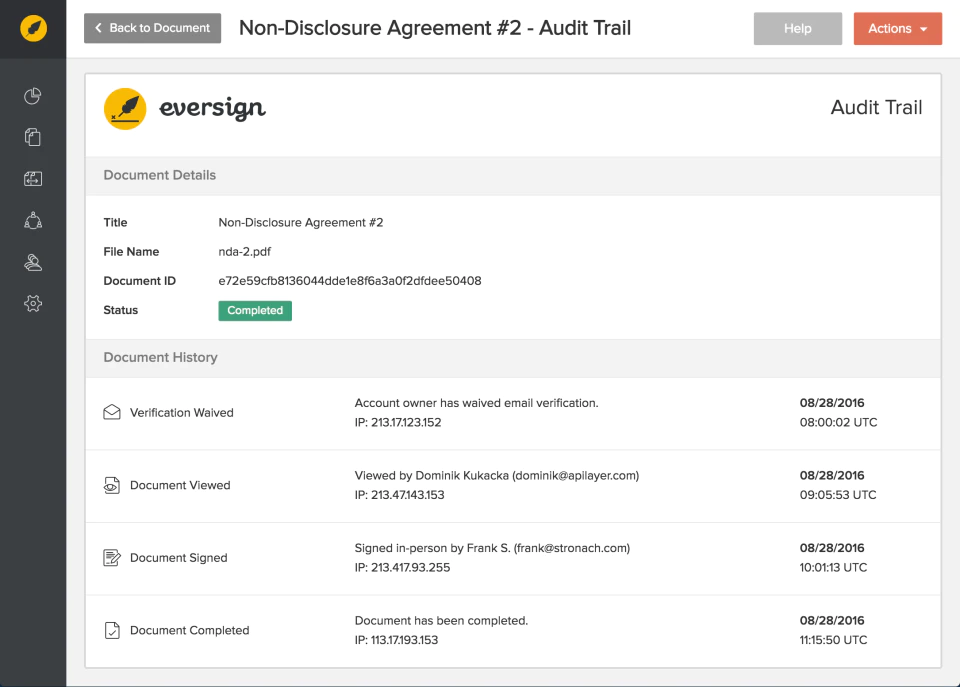Screen dimensions: 960x687
Task: Click the Completed status badge
Action: tap(255, 310)
